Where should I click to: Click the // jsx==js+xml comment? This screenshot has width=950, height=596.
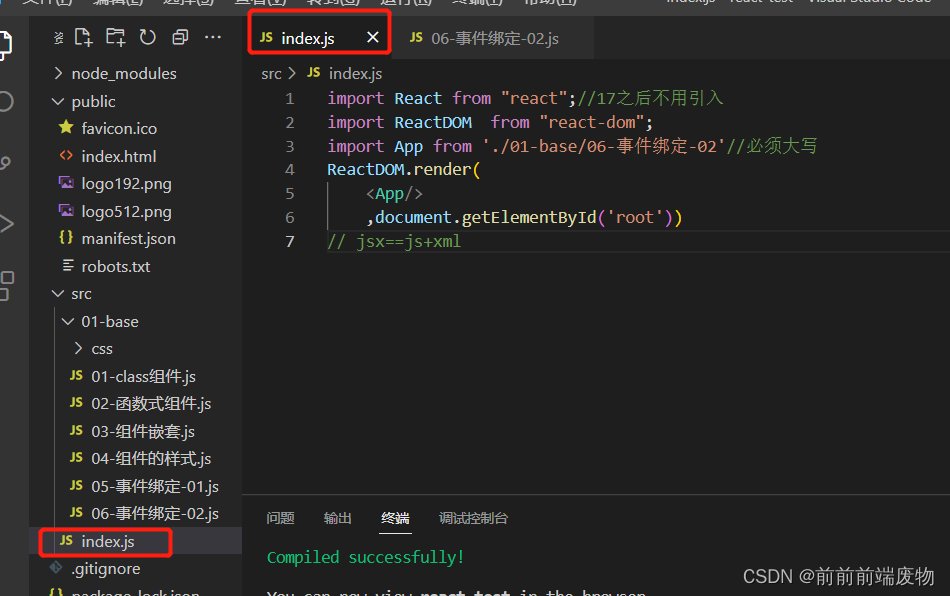pyautogui.click(x=394, y=242)
